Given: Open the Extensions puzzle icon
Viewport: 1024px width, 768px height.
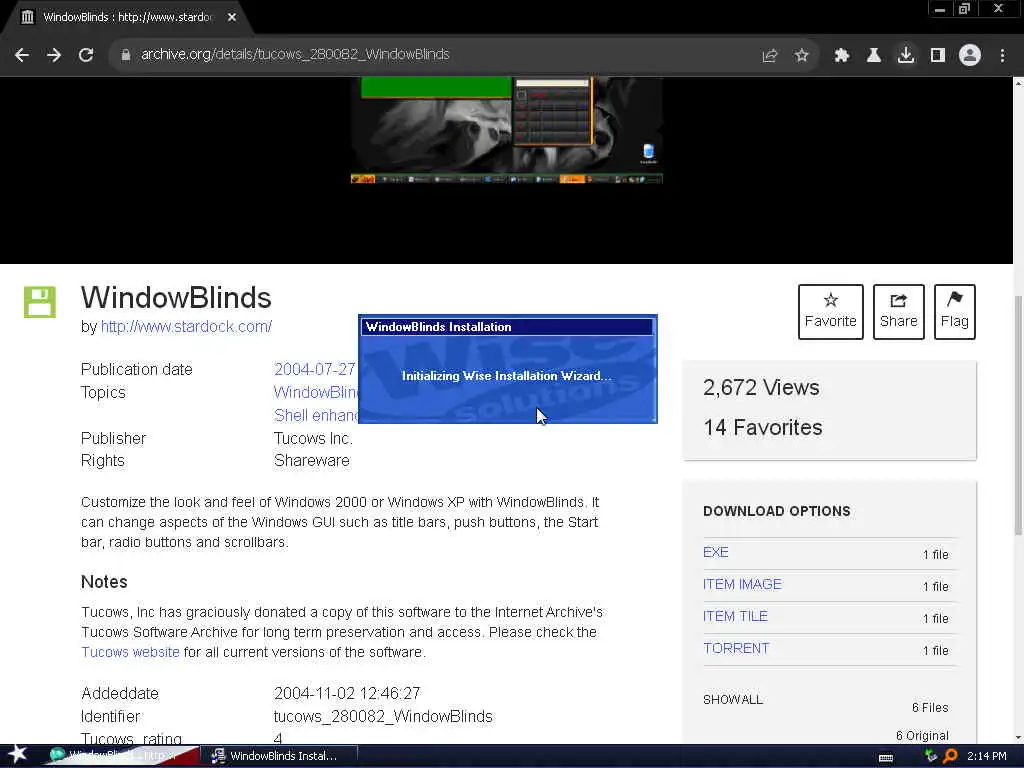Looking at the screenshot, I should coord(842,56).
